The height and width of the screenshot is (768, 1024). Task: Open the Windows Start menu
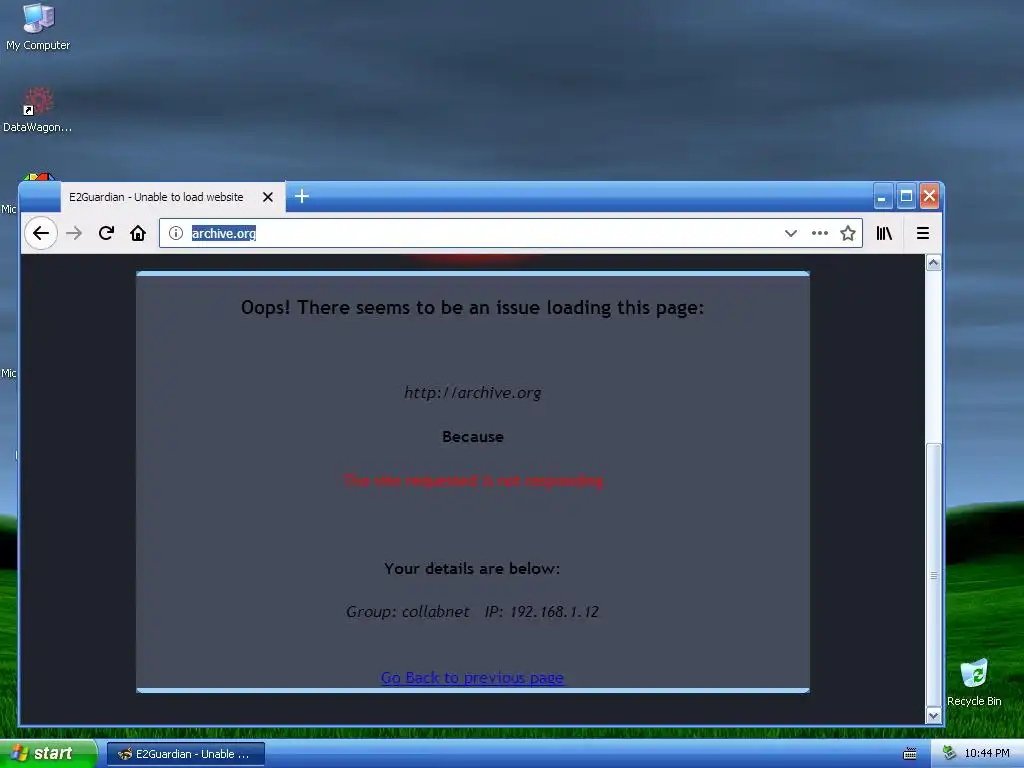[x=48, y=754]
